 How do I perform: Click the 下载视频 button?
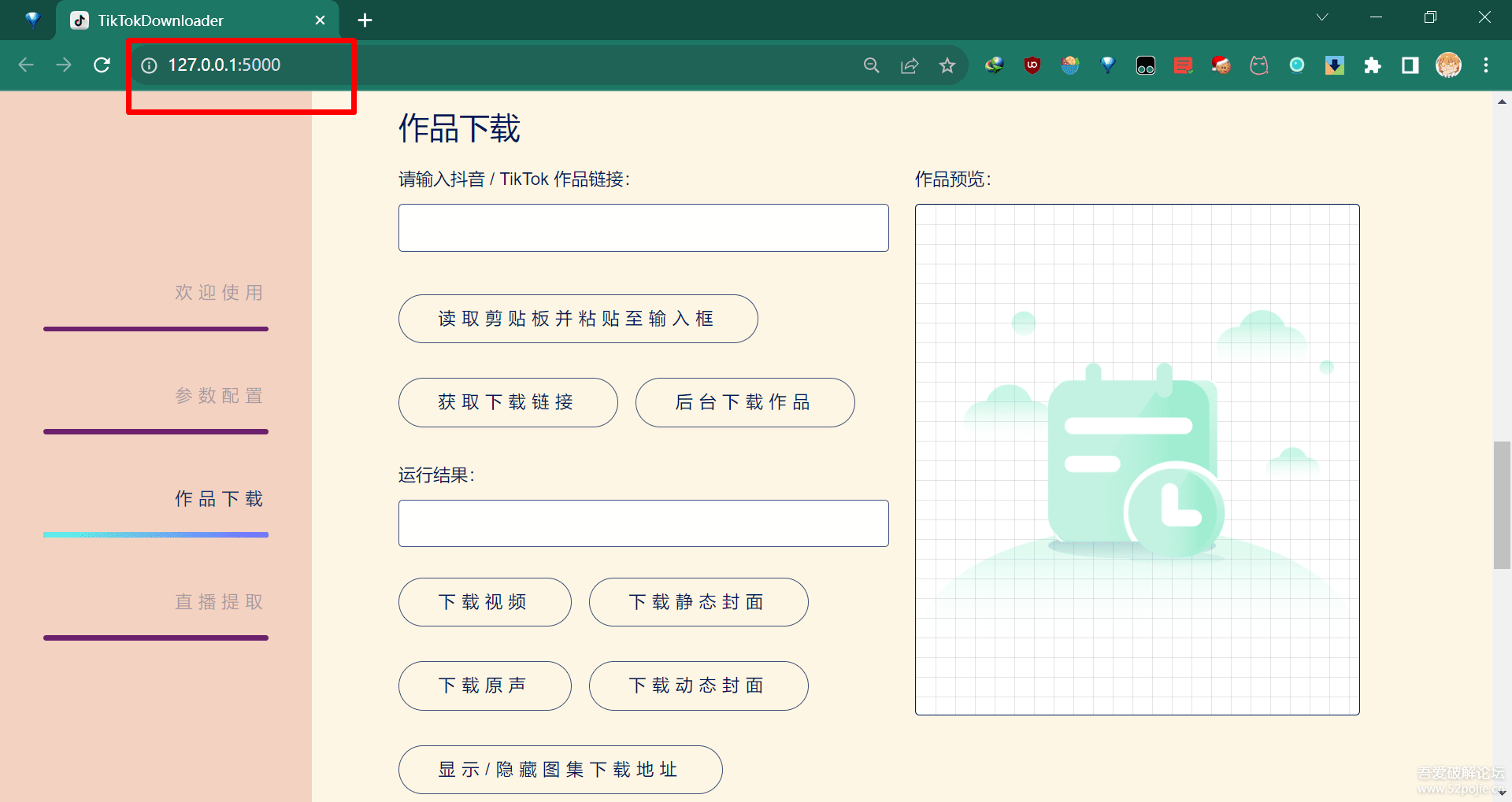click(x=484, y=601)
